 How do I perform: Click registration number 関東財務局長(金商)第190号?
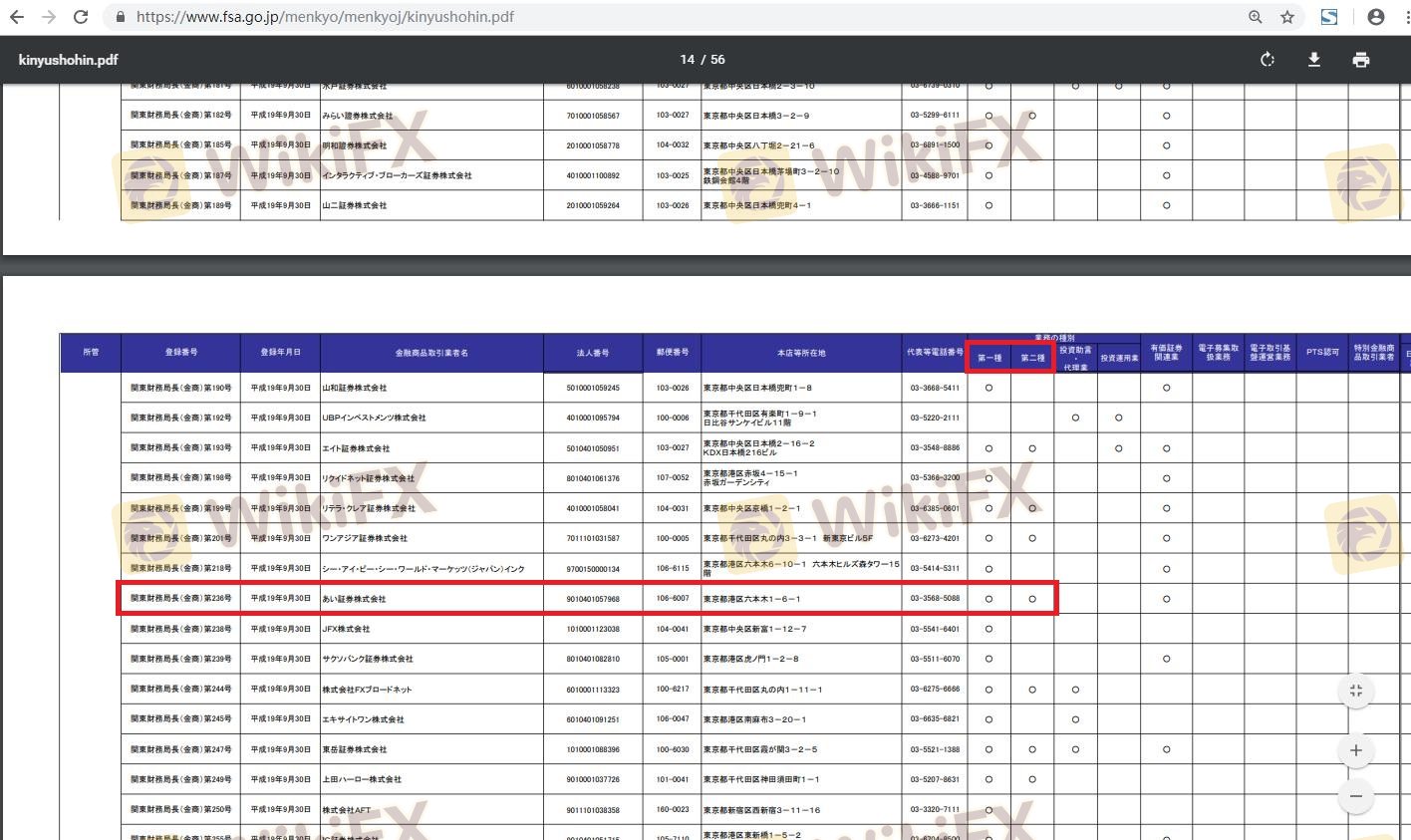180,388
